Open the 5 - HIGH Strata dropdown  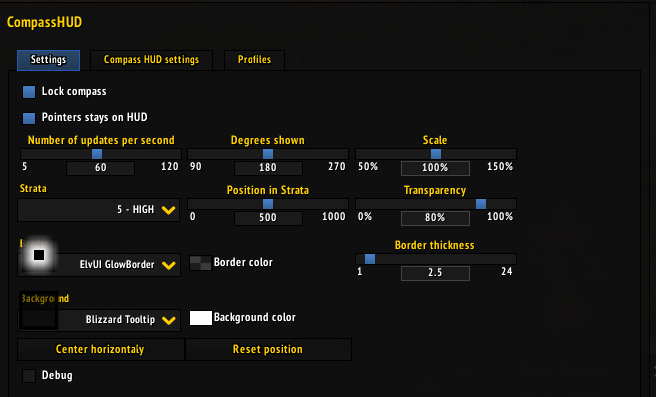(99, 210)
